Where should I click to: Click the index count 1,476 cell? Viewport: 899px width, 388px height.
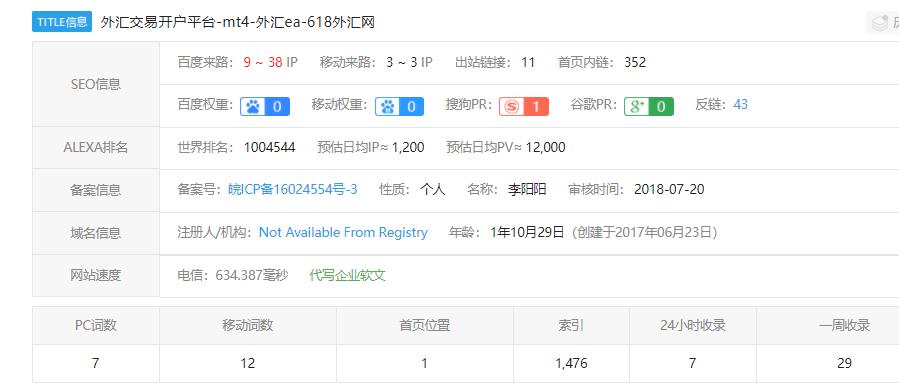(571, 363)
